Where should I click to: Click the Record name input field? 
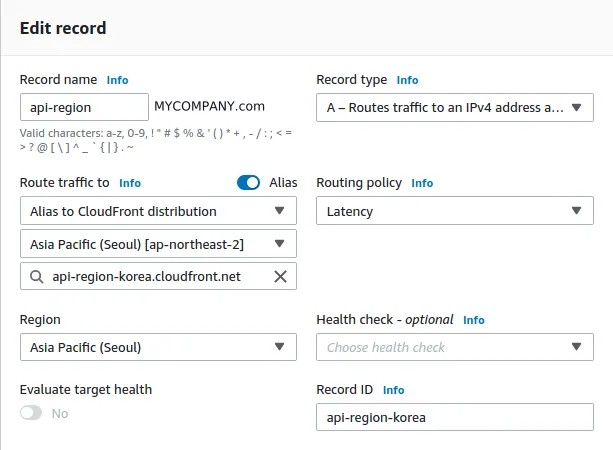[x=84, y=107]
